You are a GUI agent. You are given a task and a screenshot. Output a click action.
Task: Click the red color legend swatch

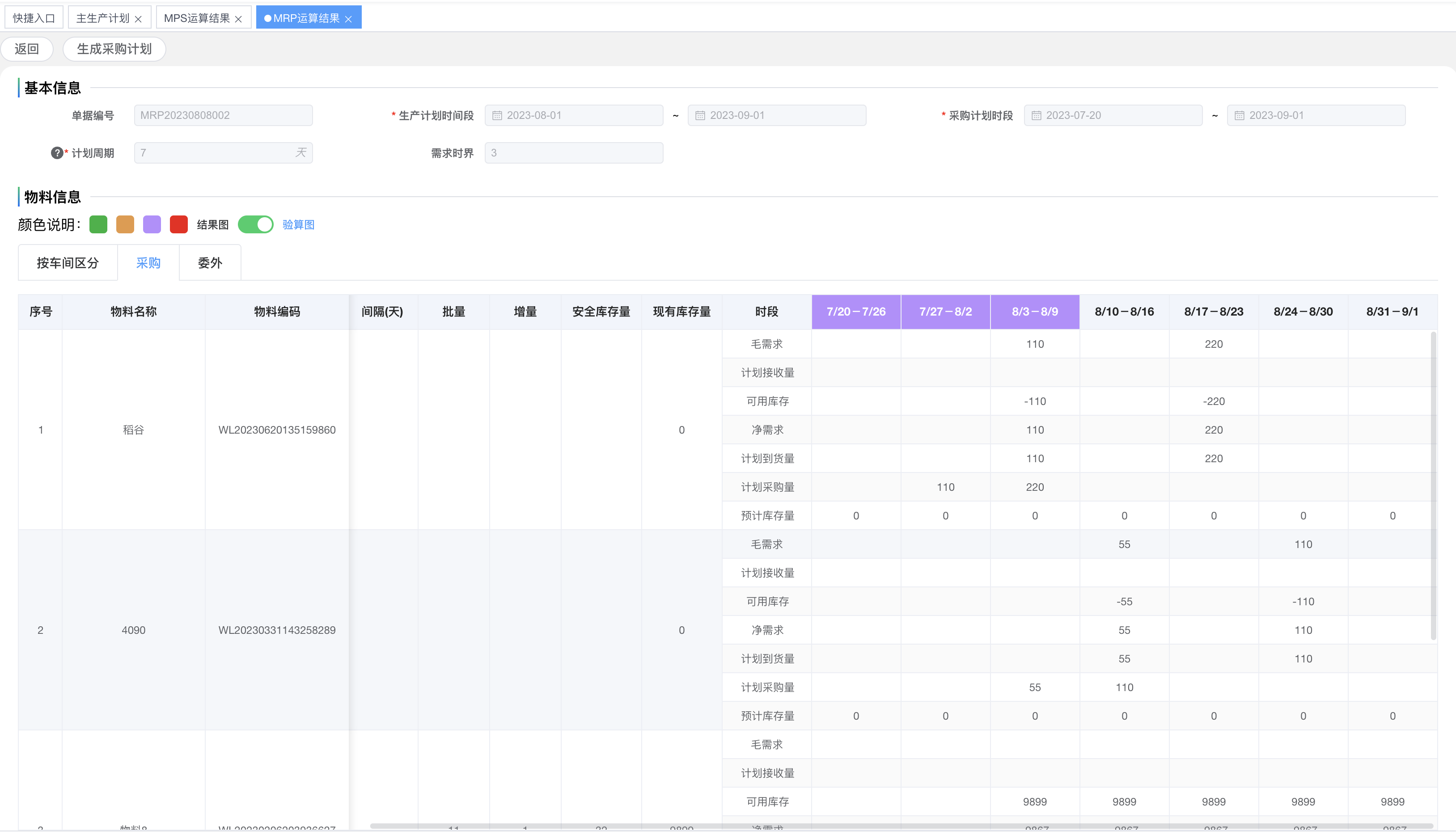click(x=179, y=224)
